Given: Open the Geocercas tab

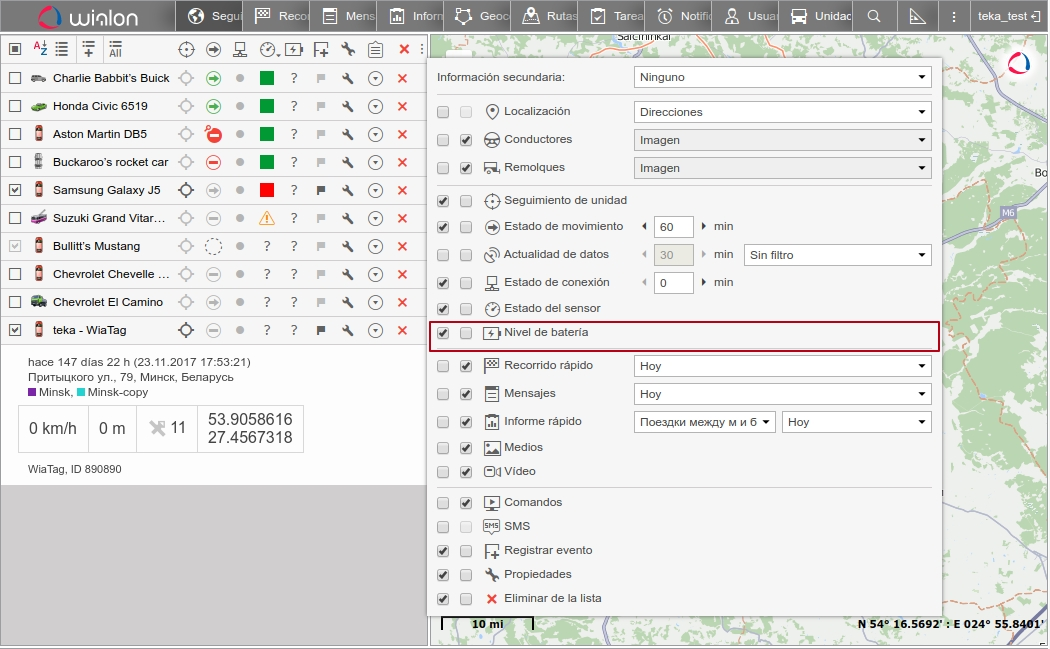Looking at the screenshot, I should tap(477, 16).
